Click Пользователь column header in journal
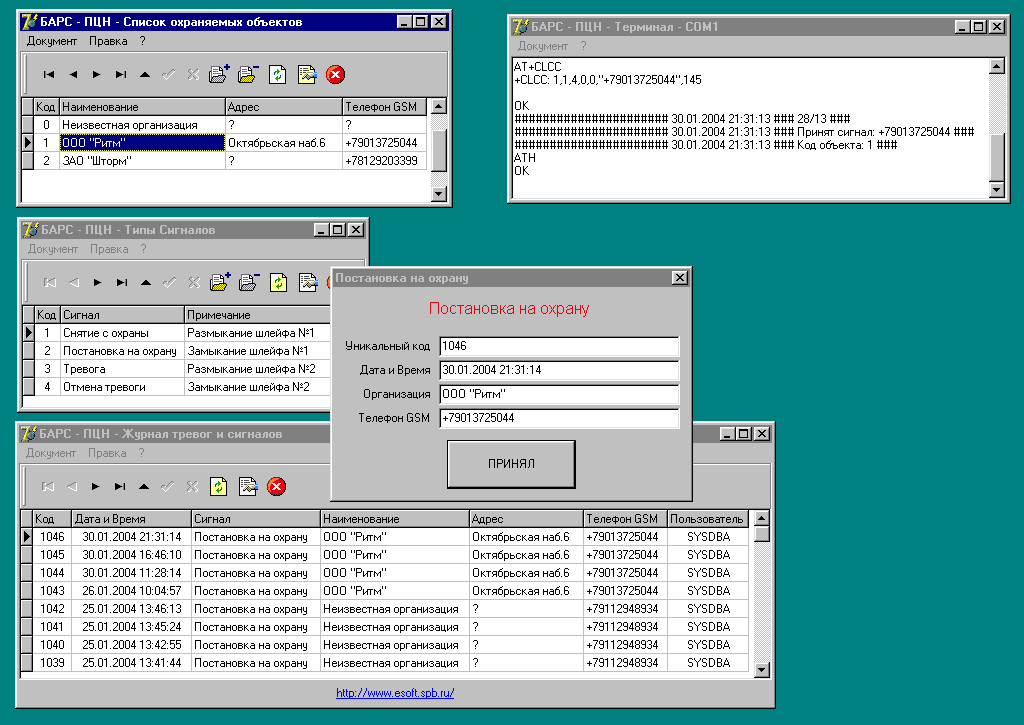Screen dimensions: 1024x725 pyautogui.click(x=707, y=519)
